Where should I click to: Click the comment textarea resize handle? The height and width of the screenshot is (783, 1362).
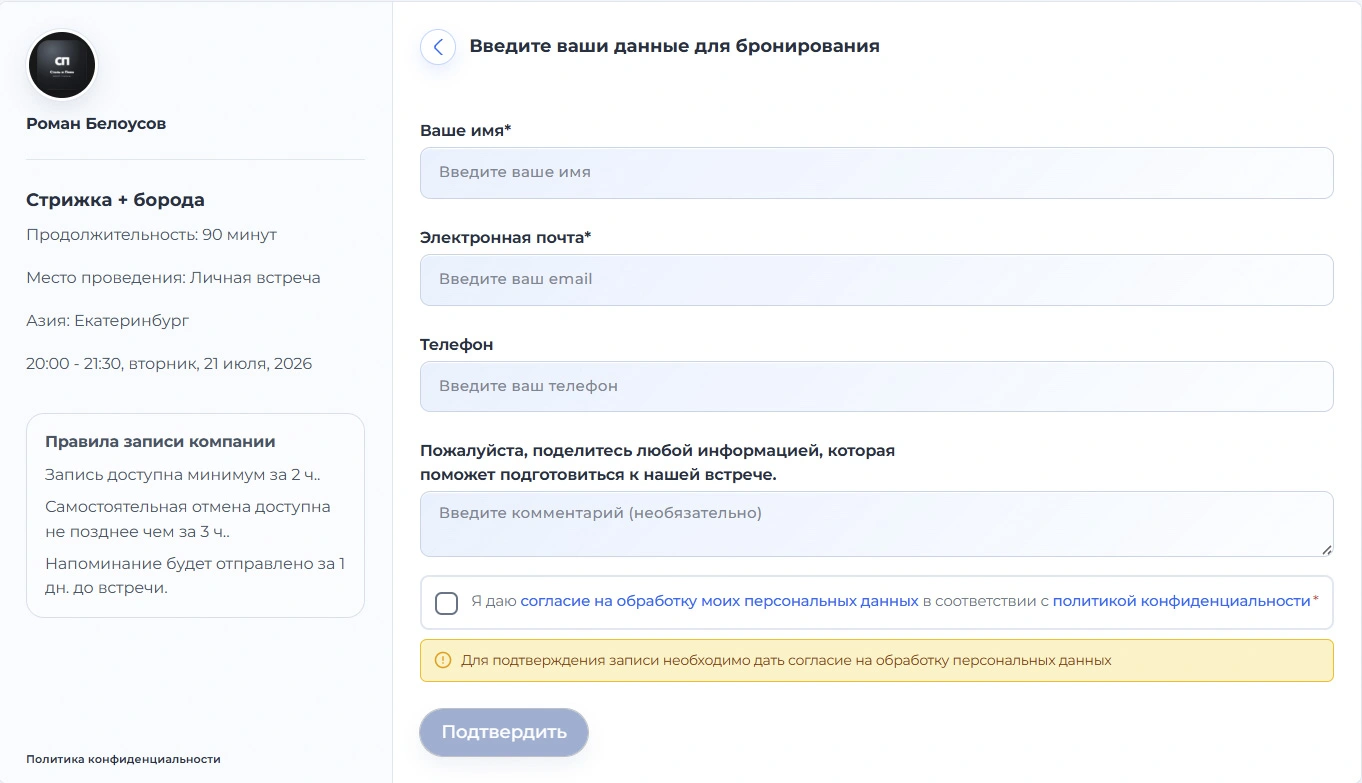click(x=1326, y=549)
